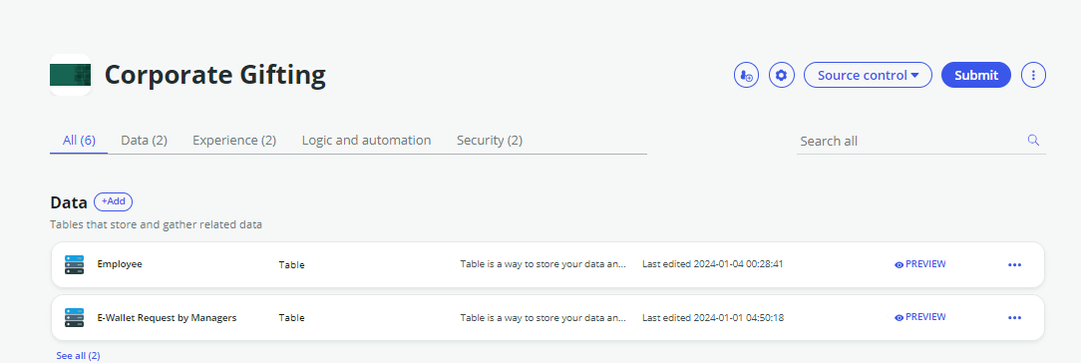Click the Employee table icon
The image size is (1081, 363).
74,265
